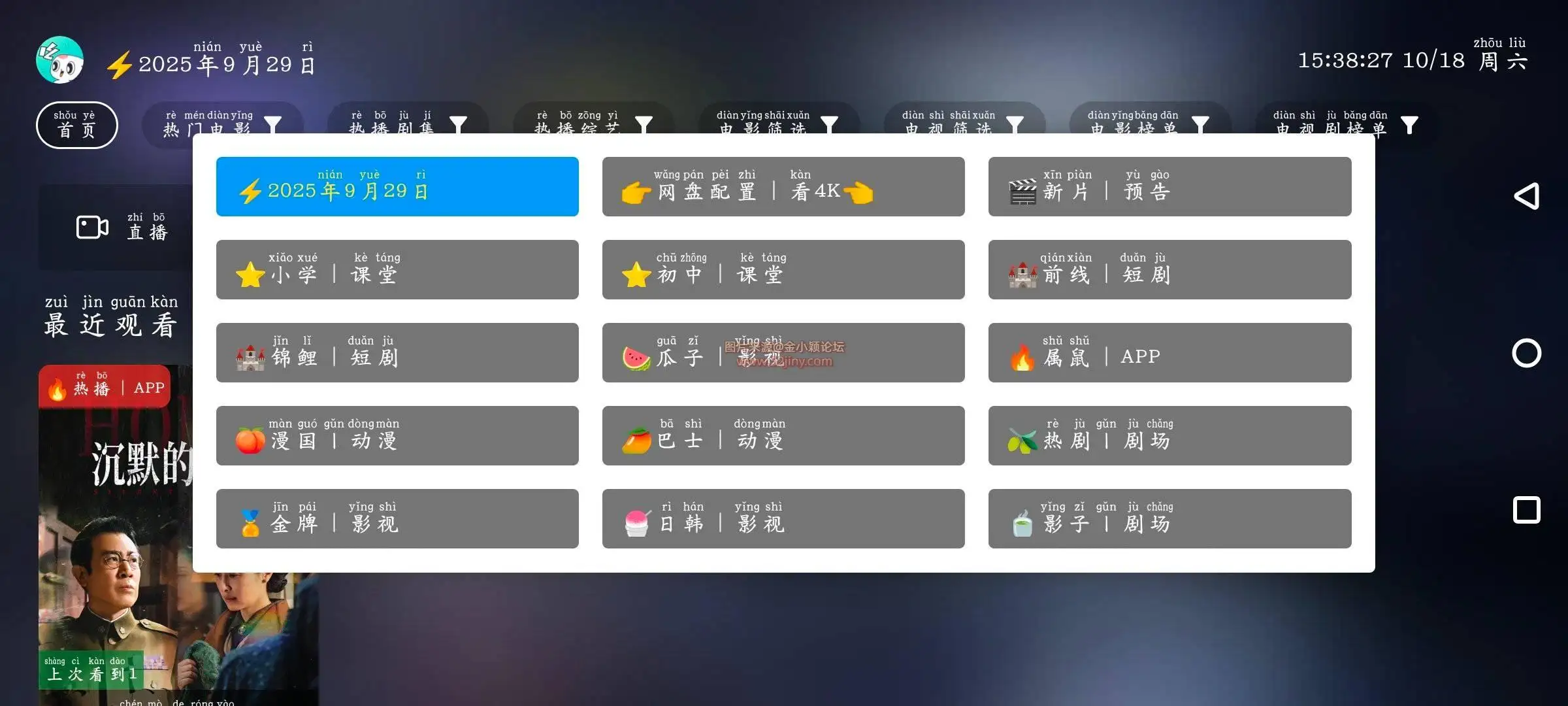Image resolution: width=1568 pixels, height=706 pixels.
Task: Open the 直播 live section camera icon
Action: click(90, 227)
